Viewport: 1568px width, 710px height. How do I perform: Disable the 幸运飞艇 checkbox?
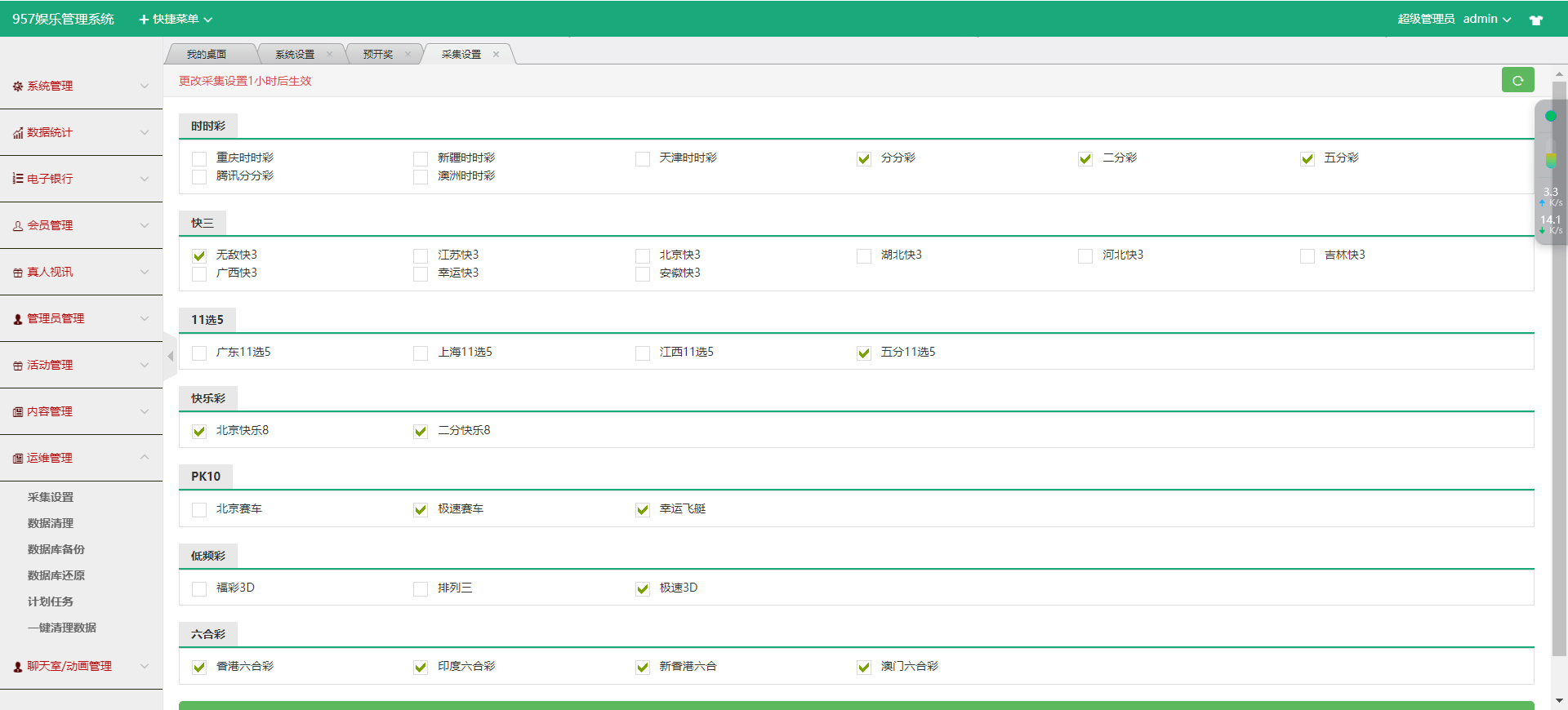coord(643,509)
